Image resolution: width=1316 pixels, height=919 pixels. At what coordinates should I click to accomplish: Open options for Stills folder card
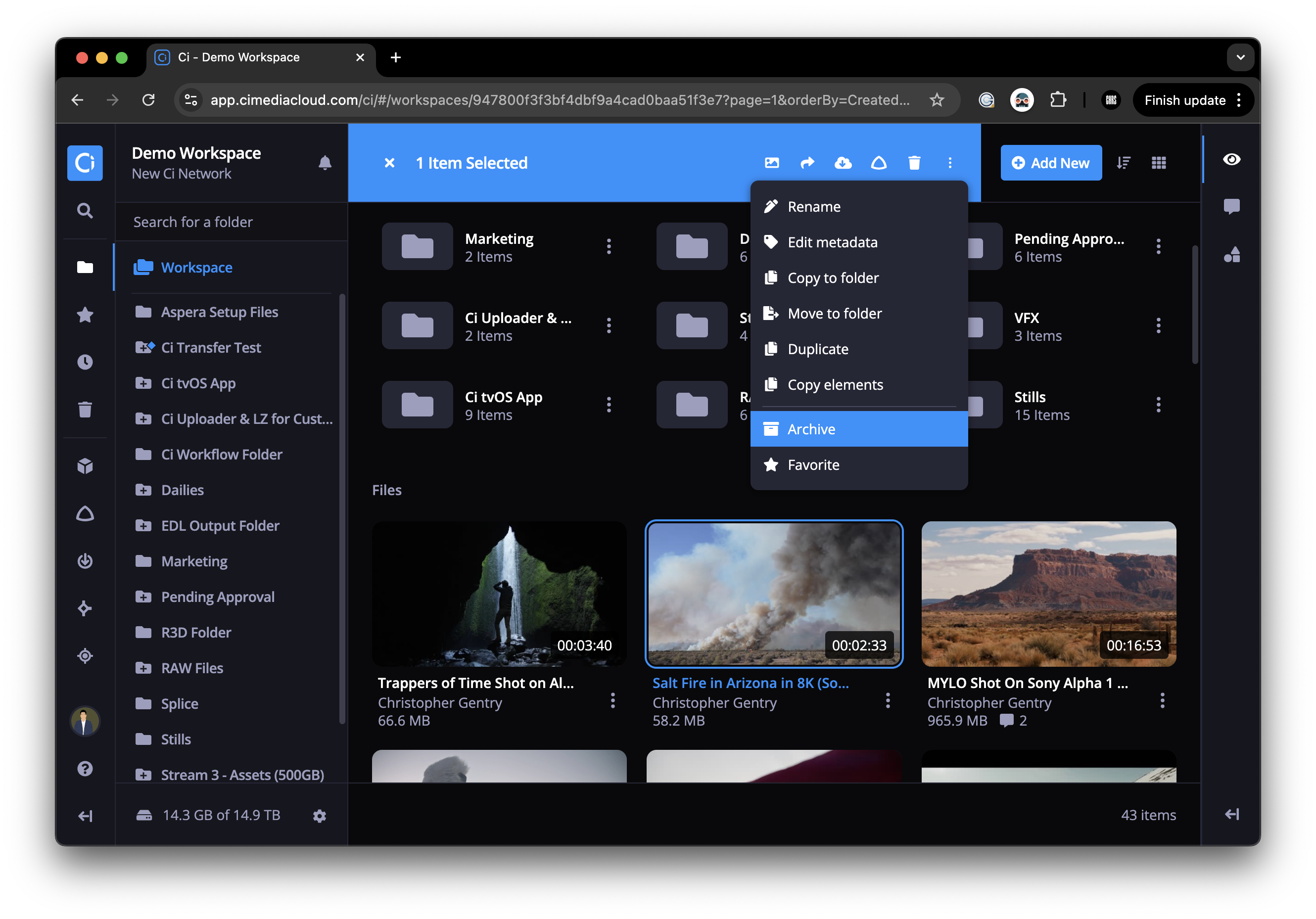point(1158,405)
